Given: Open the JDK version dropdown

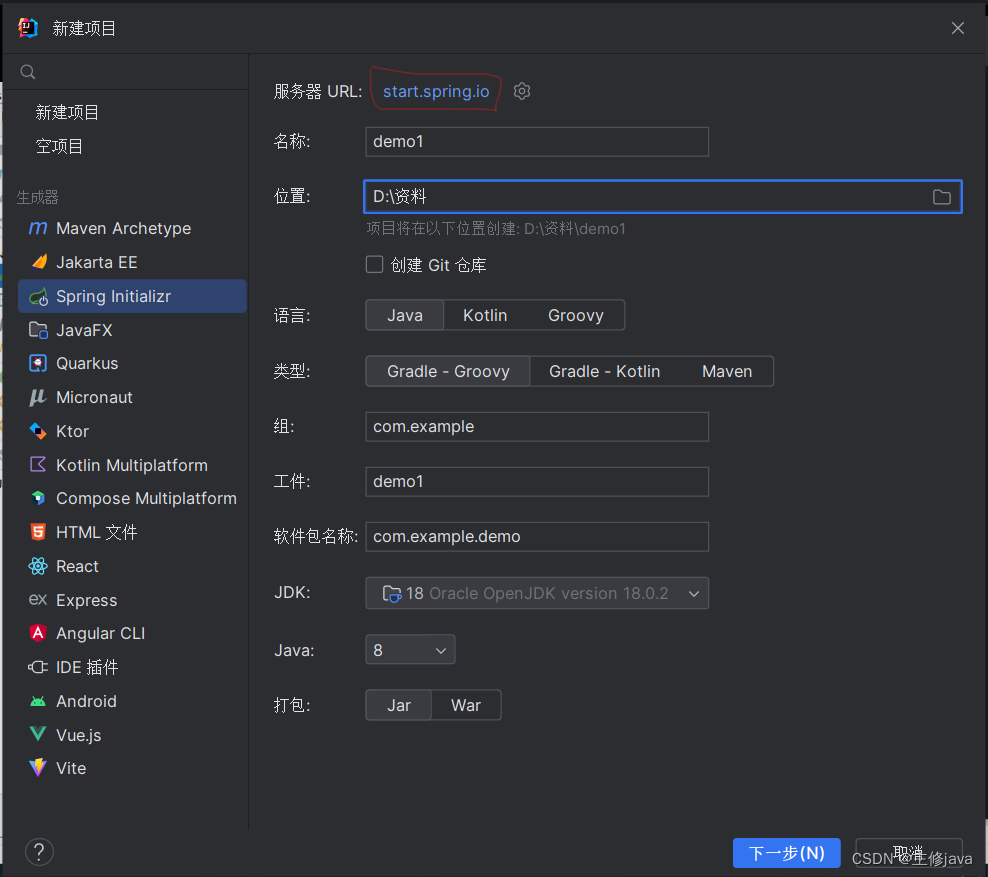Looking at the screenshot, I should click(537, 593).
